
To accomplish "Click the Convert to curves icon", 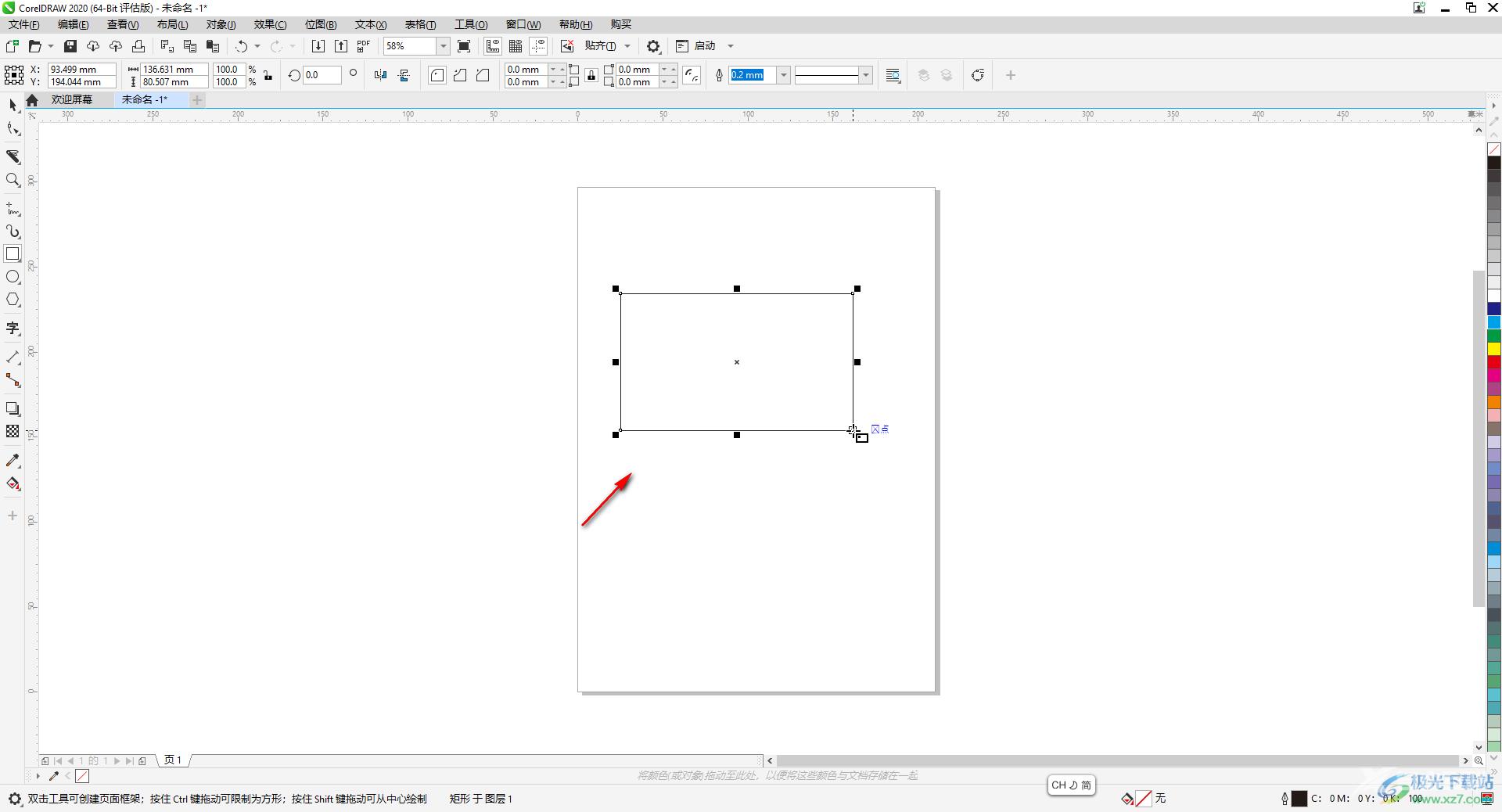I will point(977,75).
